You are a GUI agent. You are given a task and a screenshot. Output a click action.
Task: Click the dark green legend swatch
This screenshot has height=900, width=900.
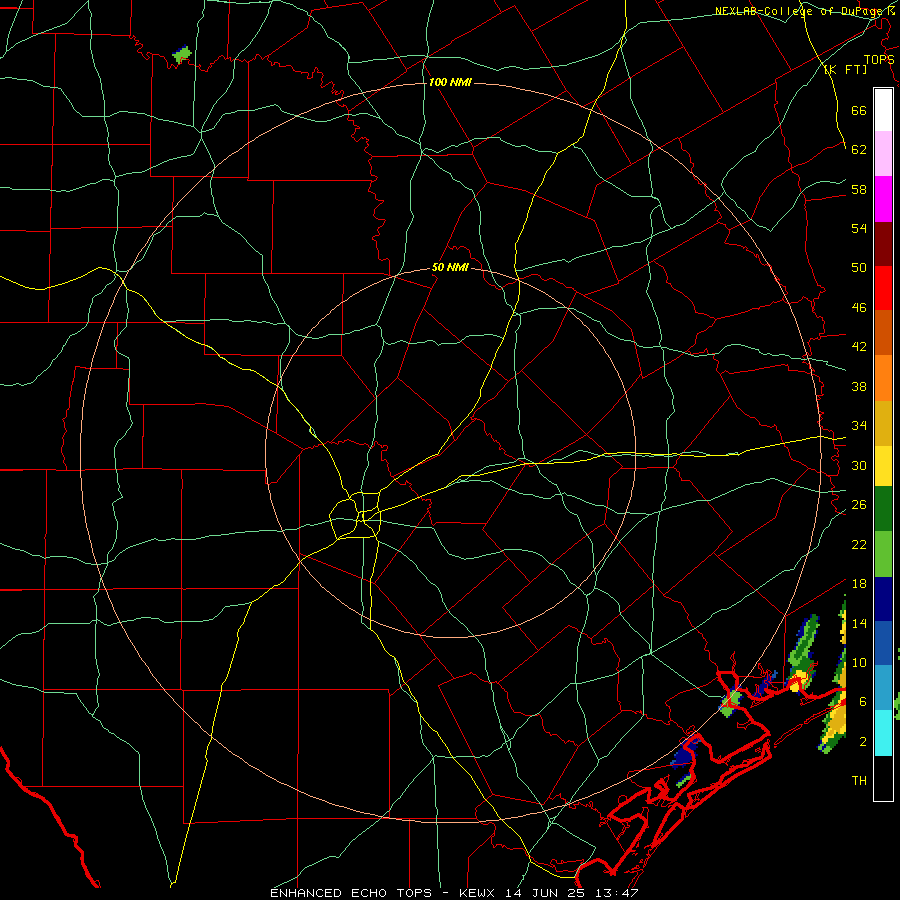tap(883, 509)
